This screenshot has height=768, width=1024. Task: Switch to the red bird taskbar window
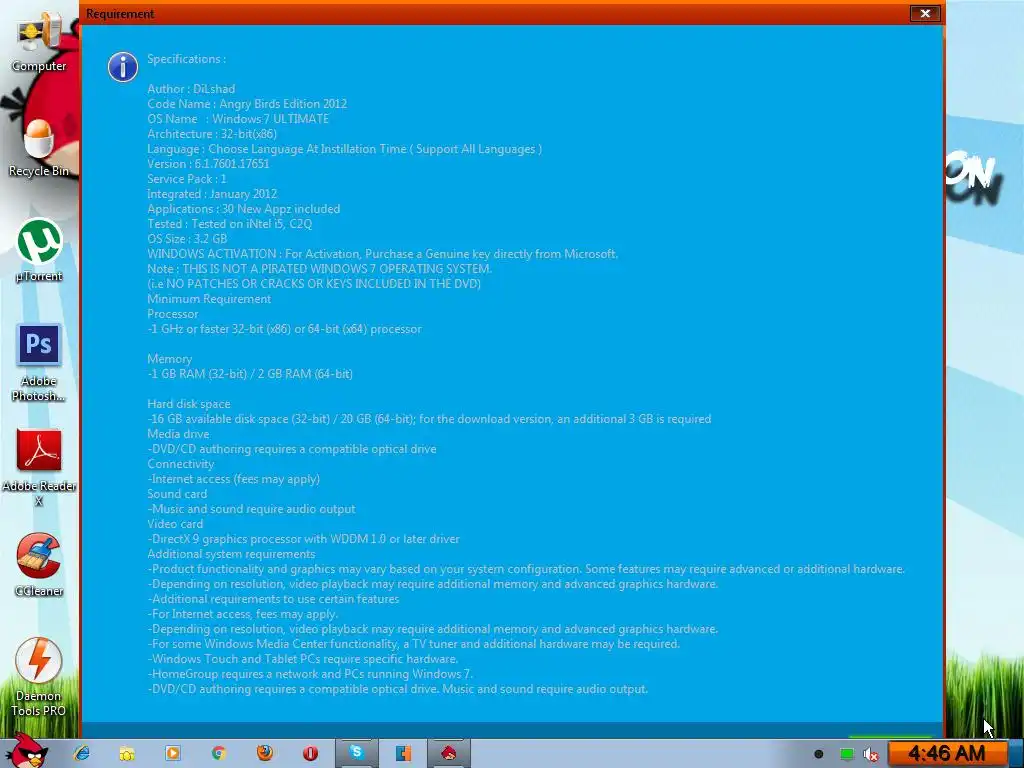(449, 753)
